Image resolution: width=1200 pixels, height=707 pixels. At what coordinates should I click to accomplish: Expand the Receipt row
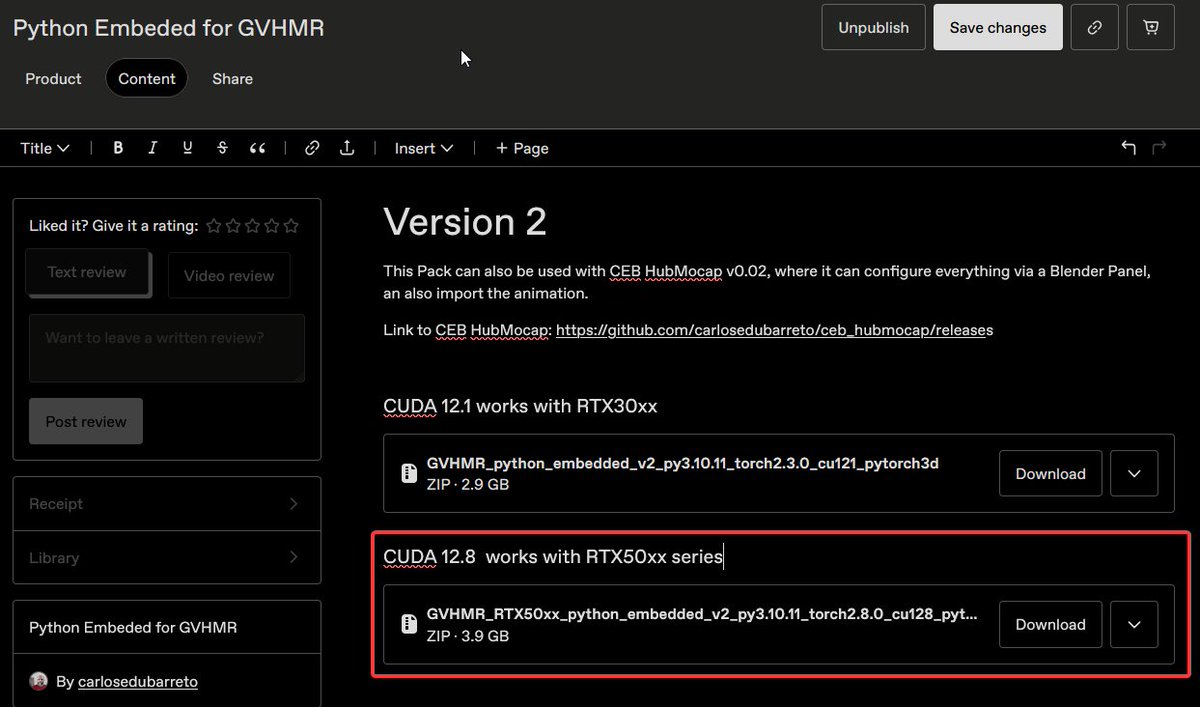pyautogui.click(x=167, y=504)
